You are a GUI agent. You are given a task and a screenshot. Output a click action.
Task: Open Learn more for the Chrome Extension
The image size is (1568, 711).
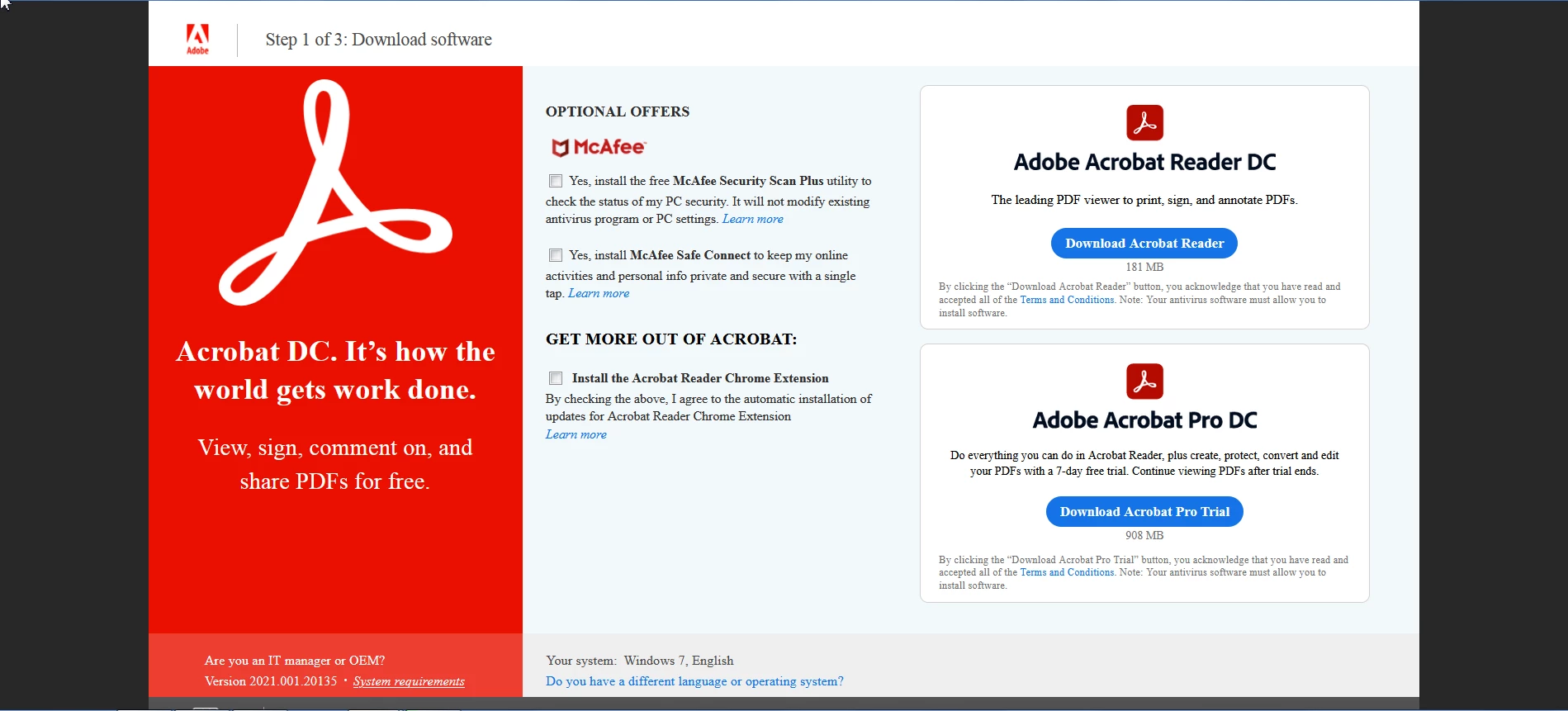click(576, 434)
